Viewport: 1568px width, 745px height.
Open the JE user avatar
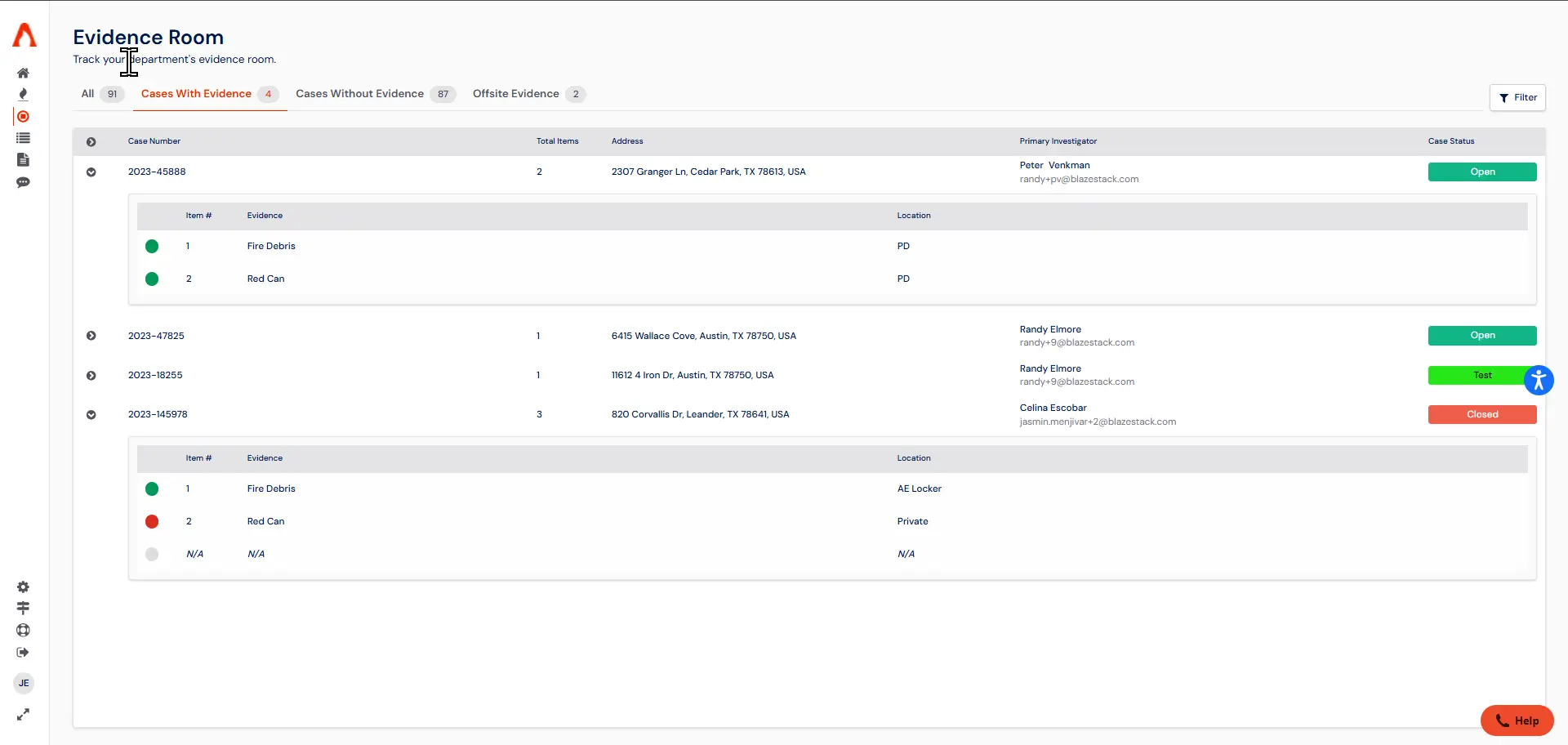tap(24, 683)
